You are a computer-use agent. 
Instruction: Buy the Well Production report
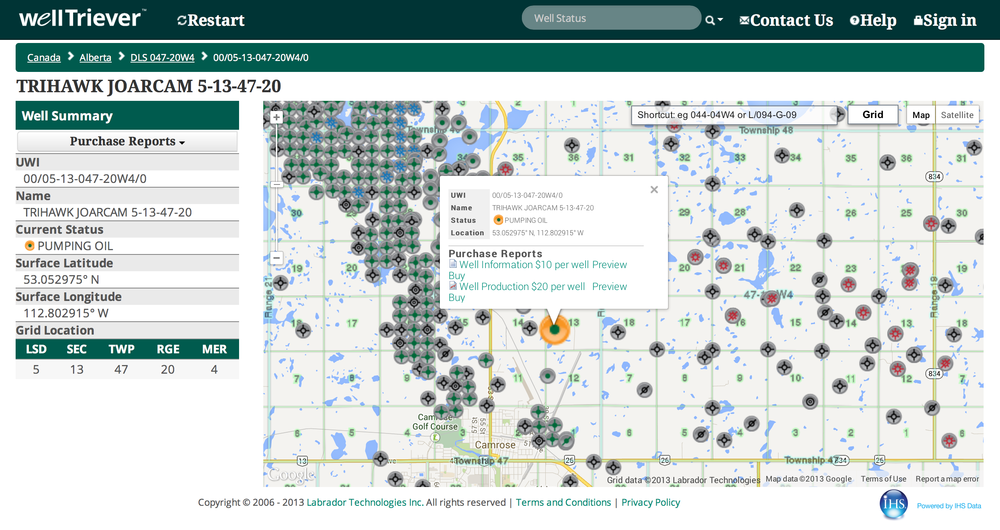tap(456, 298)
